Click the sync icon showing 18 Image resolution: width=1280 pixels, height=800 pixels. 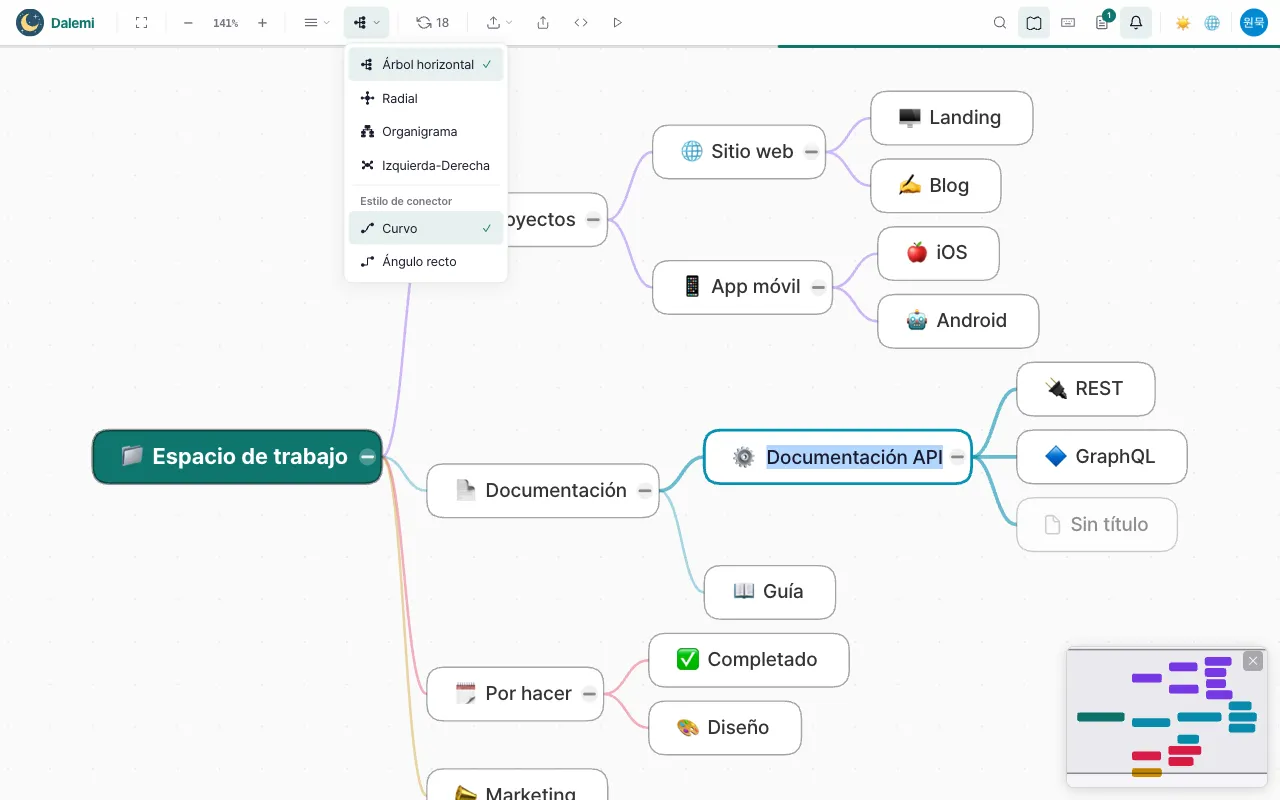[433, 22]
